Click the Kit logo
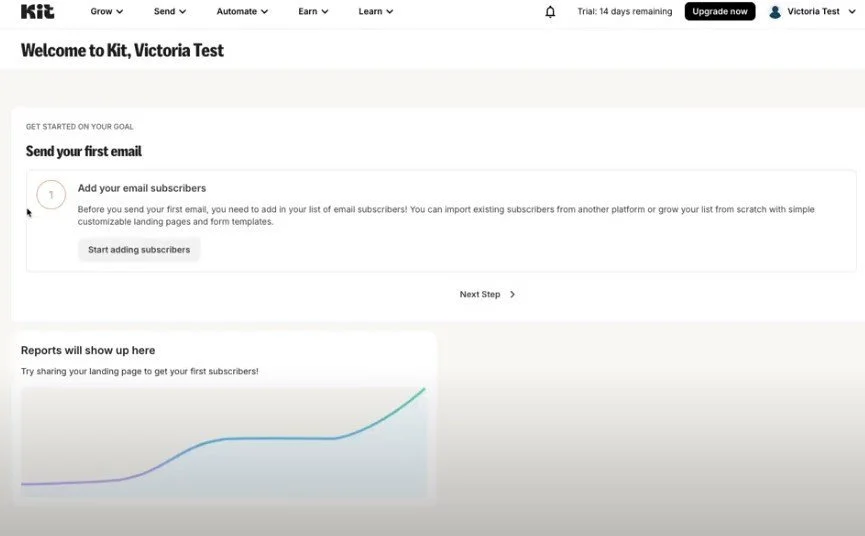The width and height of the screenshot is (865, 536). click(x=38, y=12)
